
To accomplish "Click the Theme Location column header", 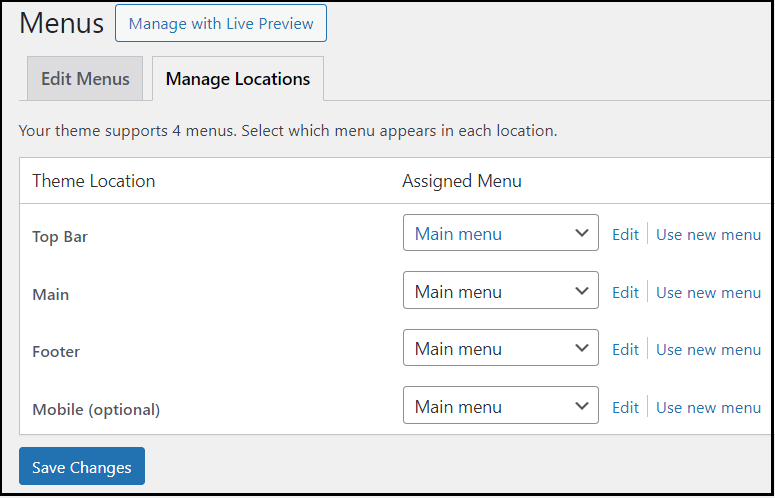I will 94,181.
